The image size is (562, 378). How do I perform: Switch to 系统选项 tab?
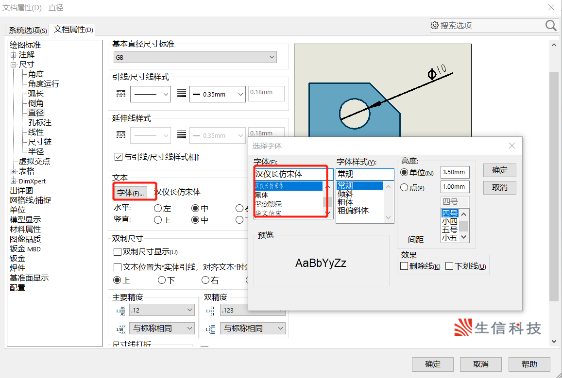(x=28, y=30)
